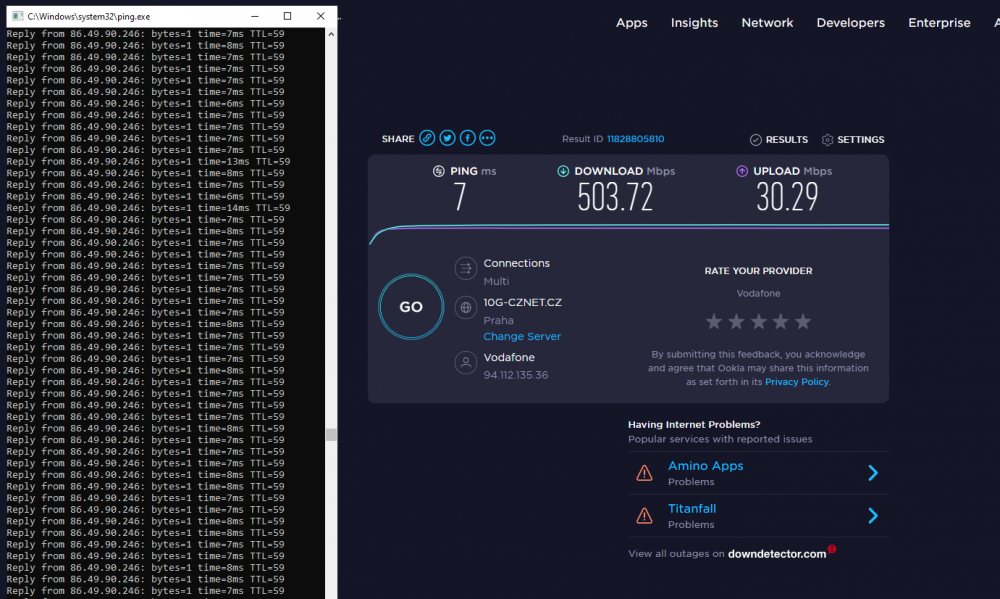Copy the result link via share icon
This screenshot has width=1000, height=599.
[427, 139]
